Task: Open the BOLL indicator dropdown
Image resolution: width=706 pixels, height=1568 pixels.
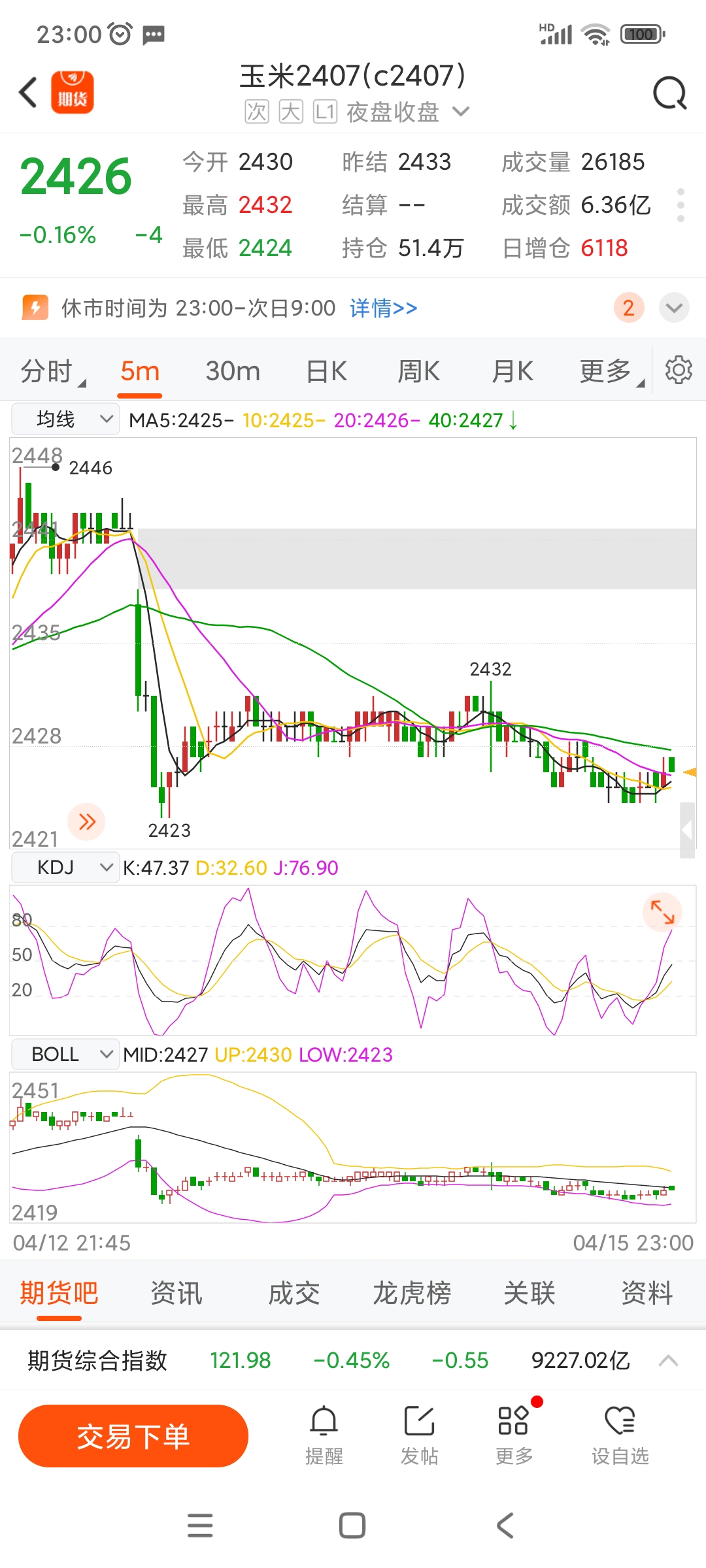Action: click(65, 1054)
